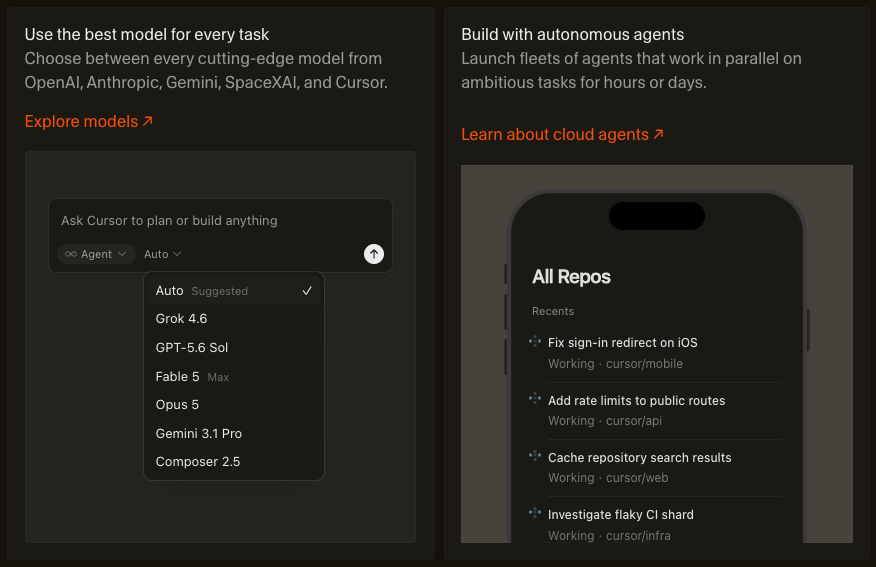Open the Auto model dropdown

pyautogui.click(x=162, y=254)
